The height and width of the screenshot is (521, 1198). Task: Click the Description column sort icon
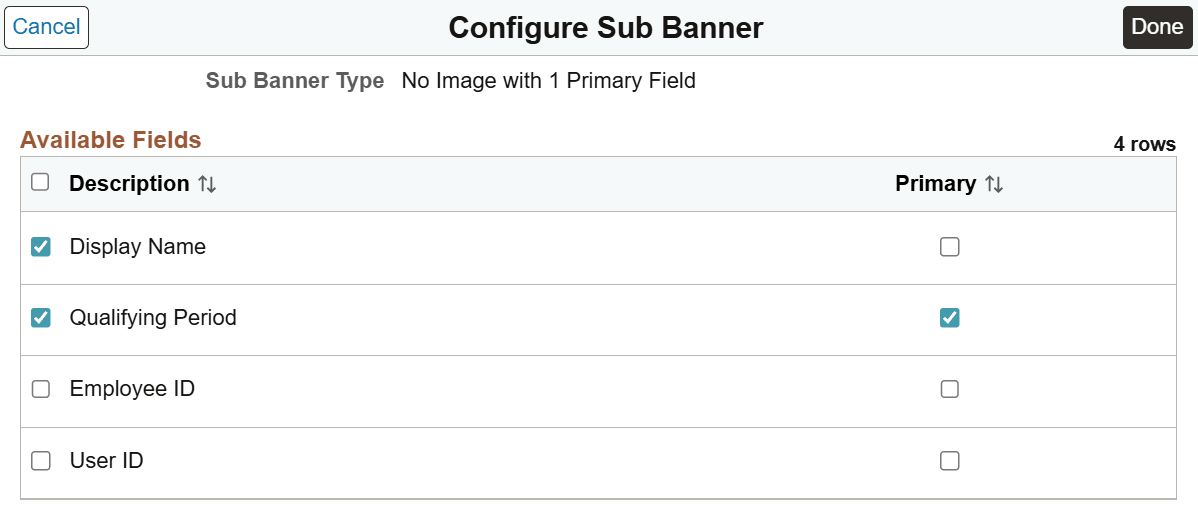click(206, 184)
